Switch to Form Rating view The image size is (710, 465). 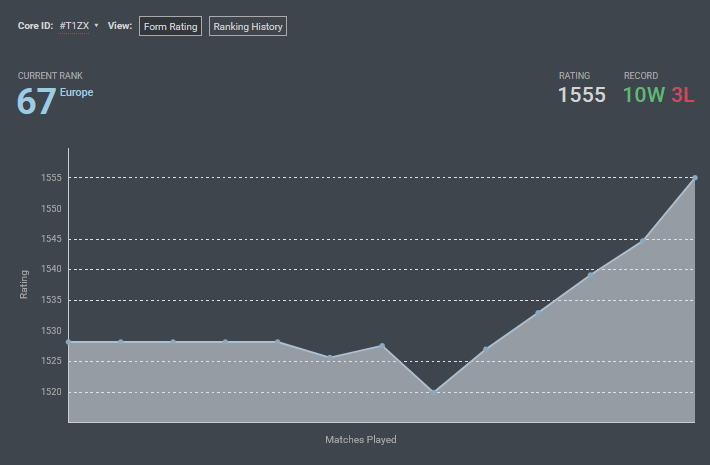click(x=170, y=26)
